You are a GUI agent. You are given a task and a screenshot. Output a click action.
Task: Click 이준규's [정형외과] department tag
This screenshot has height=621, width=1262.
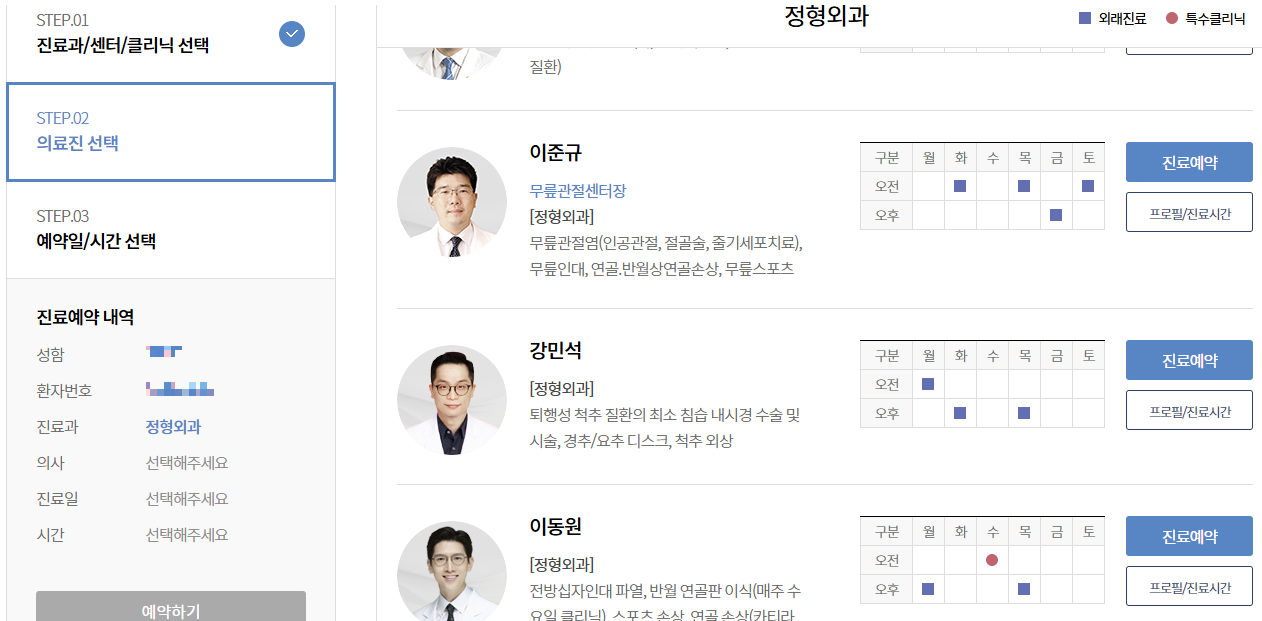pos(561,217)
